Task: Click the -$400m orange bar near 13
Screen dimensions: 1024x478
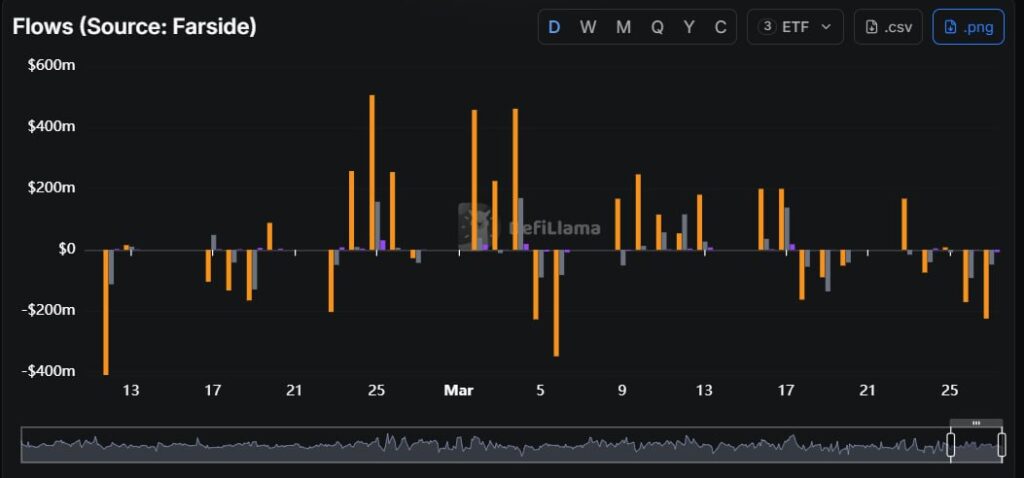Action: pyautogui.click(x=105, y=311)
